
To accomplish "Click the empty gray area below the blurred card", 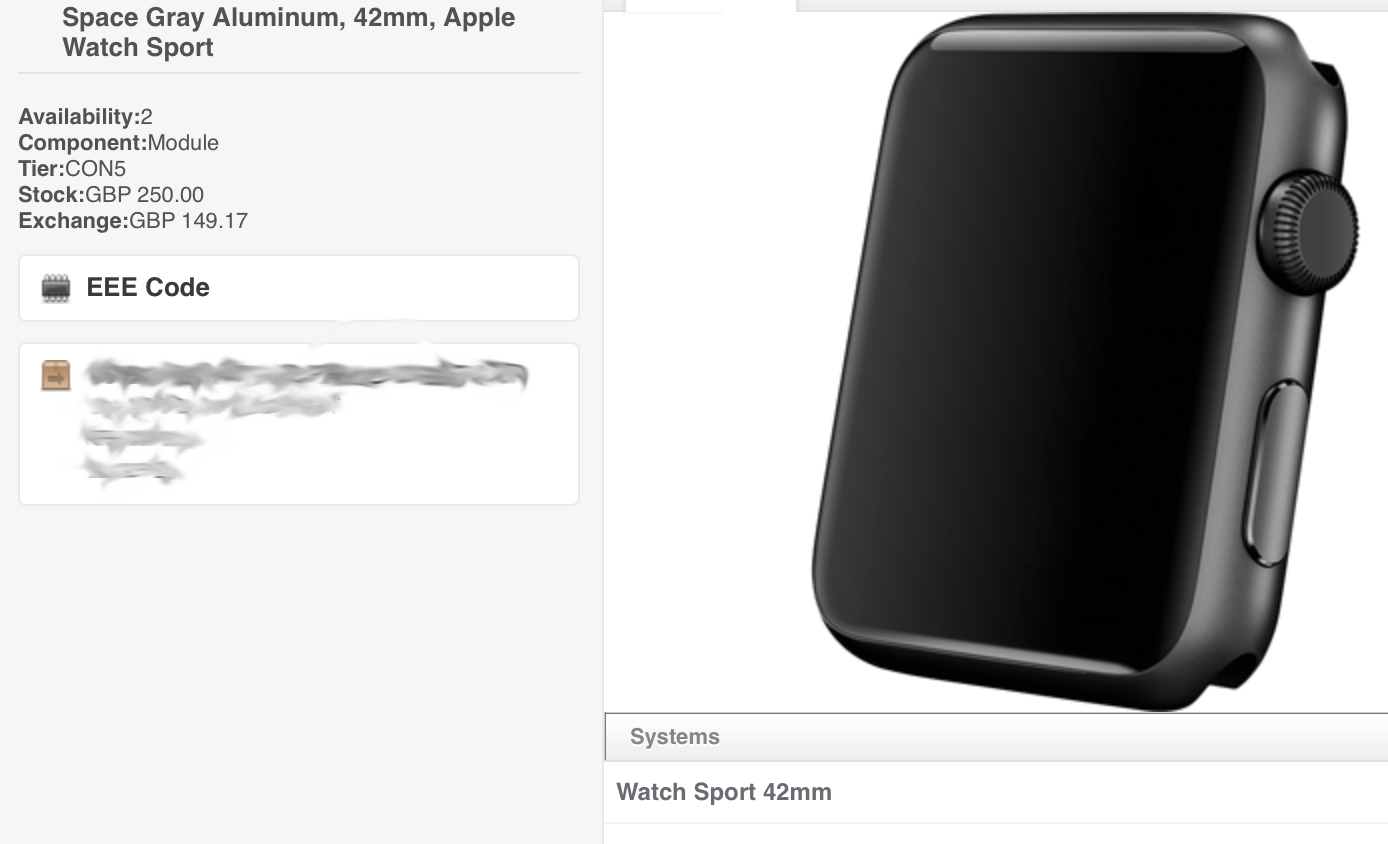I will coord(299,670).
